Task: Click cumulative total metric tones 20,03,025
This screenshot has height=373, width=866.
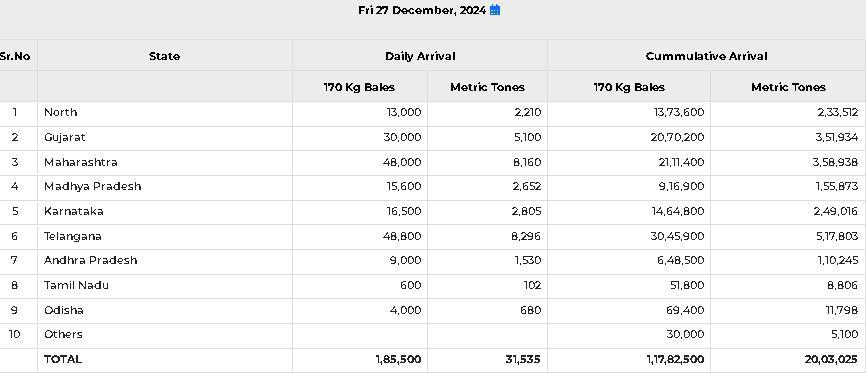Action: (x=831, y=359)
